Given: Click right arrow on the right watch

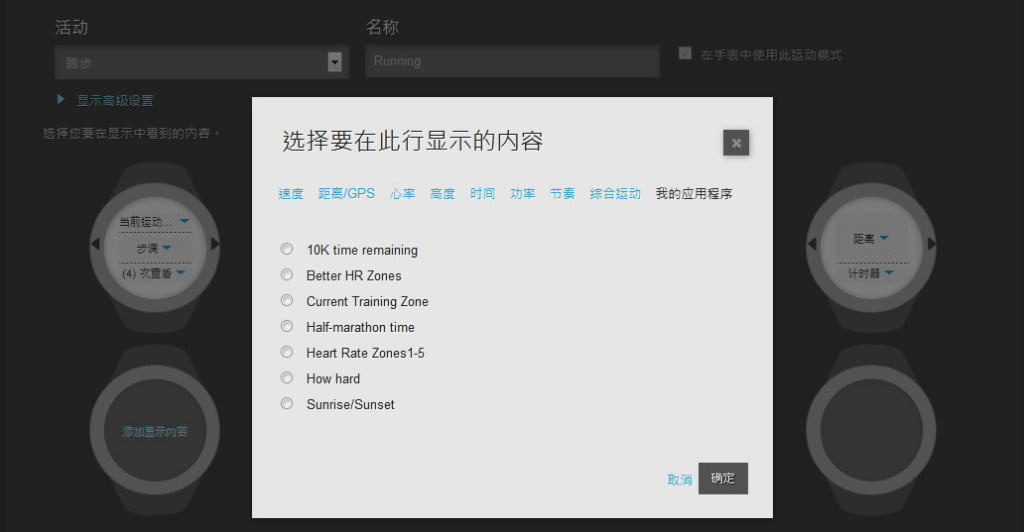Looking at the screenshot, I should [932, 244].
